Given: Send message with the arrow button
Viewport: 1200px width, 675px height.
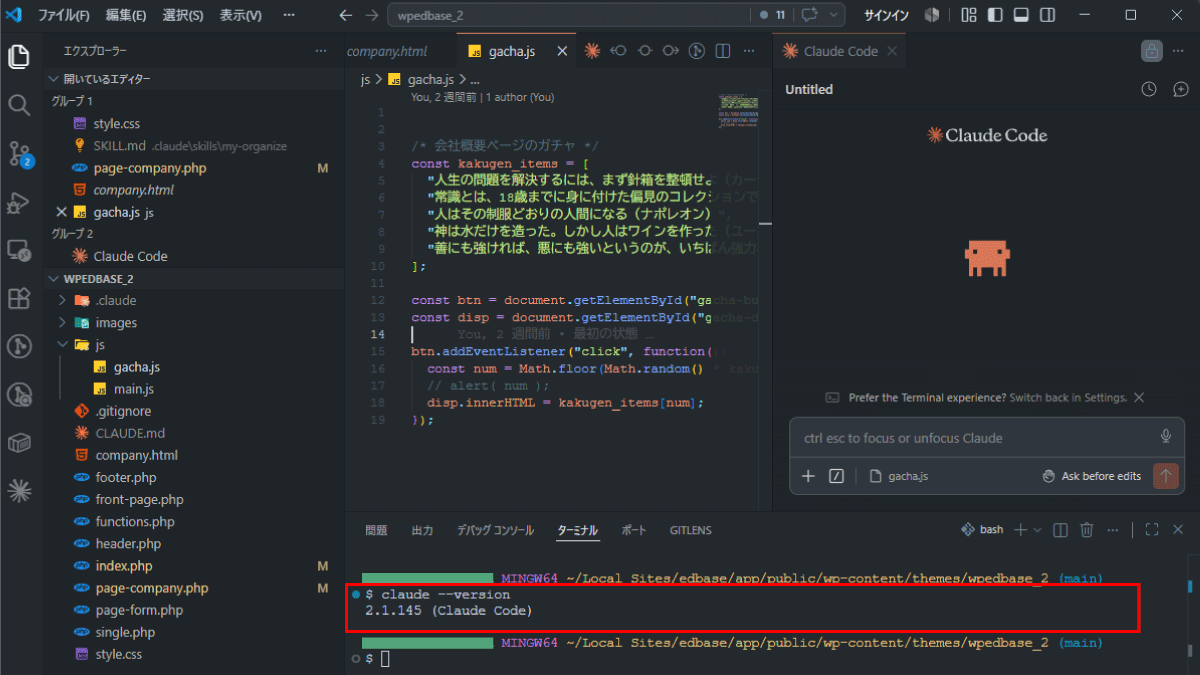Looking at the screenshot, I should [x=1165, y=476].
